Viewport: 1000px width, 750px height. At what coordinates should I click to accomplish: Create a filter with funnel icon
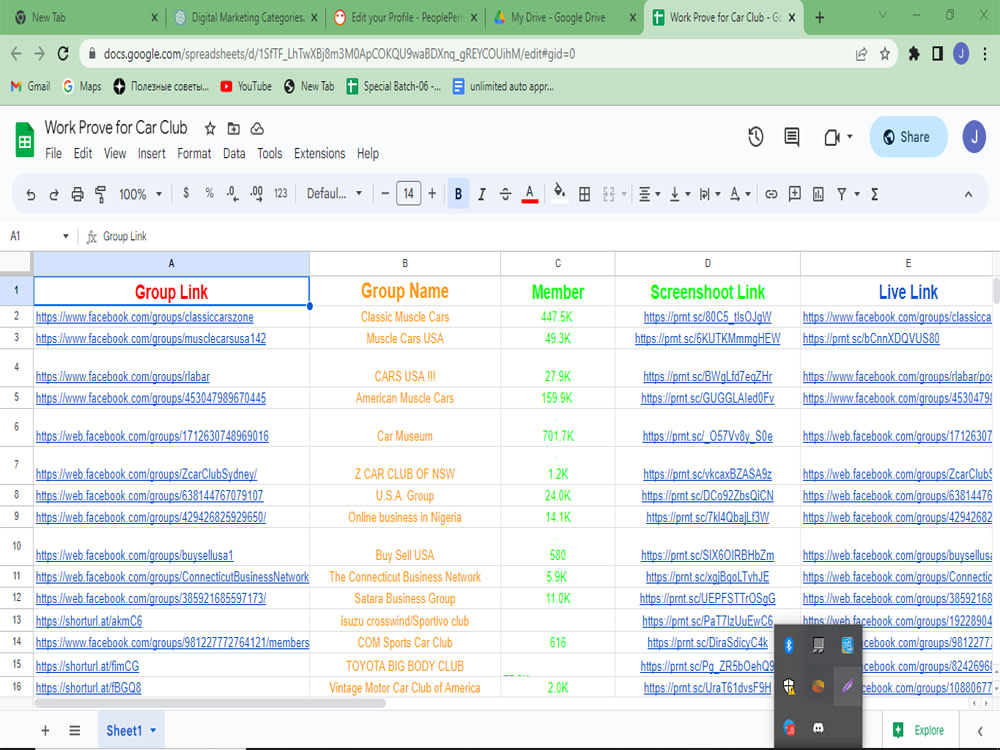click(x=841, y=194)
